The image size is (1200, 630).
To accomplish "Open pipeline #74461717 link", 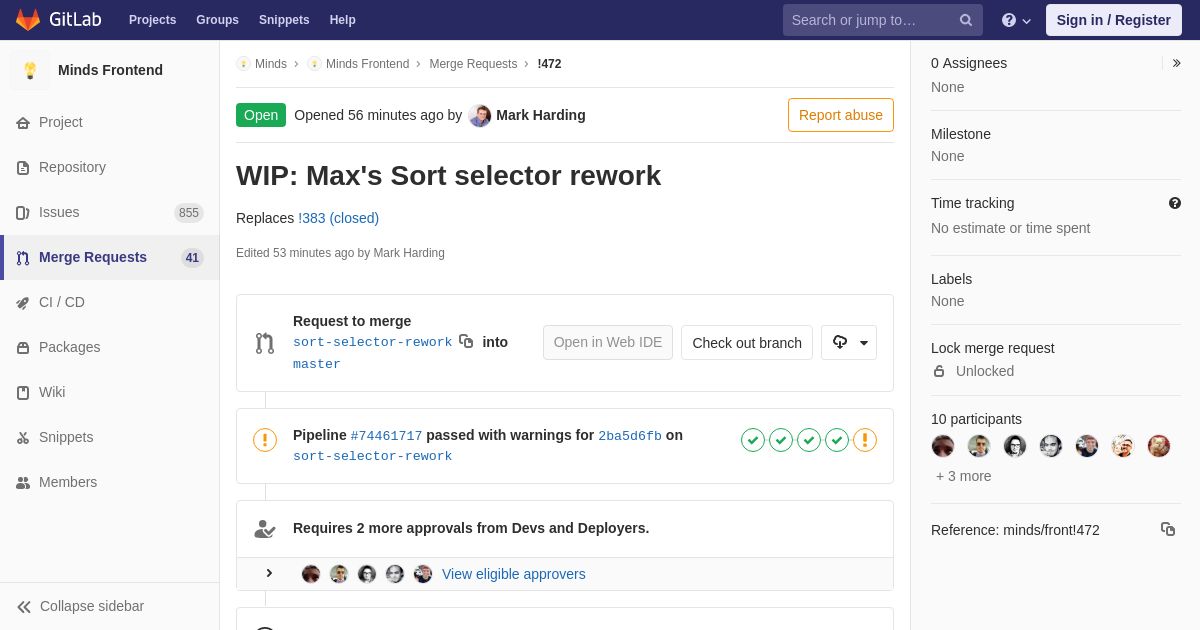I will click(x=386, y=436).
